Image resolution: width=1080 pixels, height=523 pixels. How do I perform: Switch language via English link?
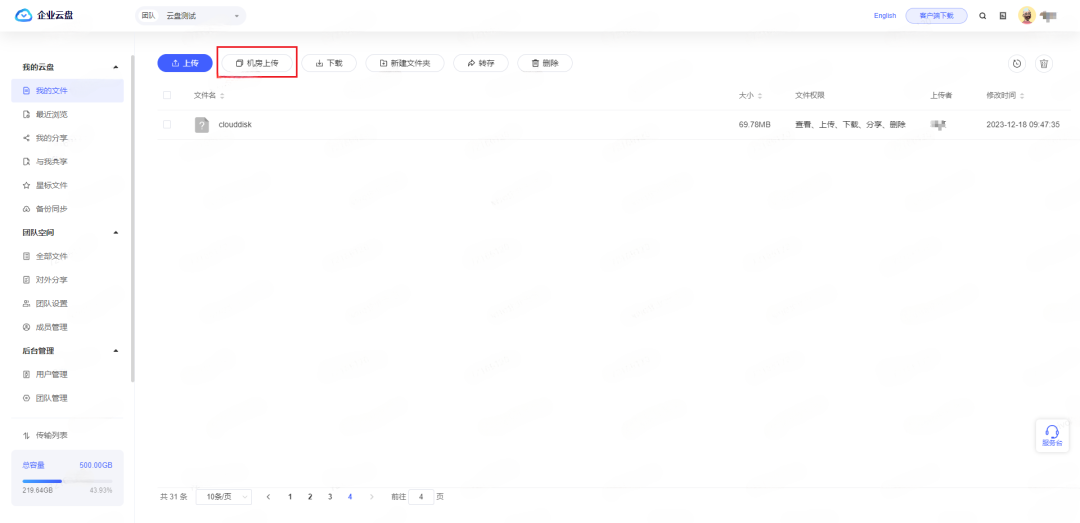click(x=885, y=16)
